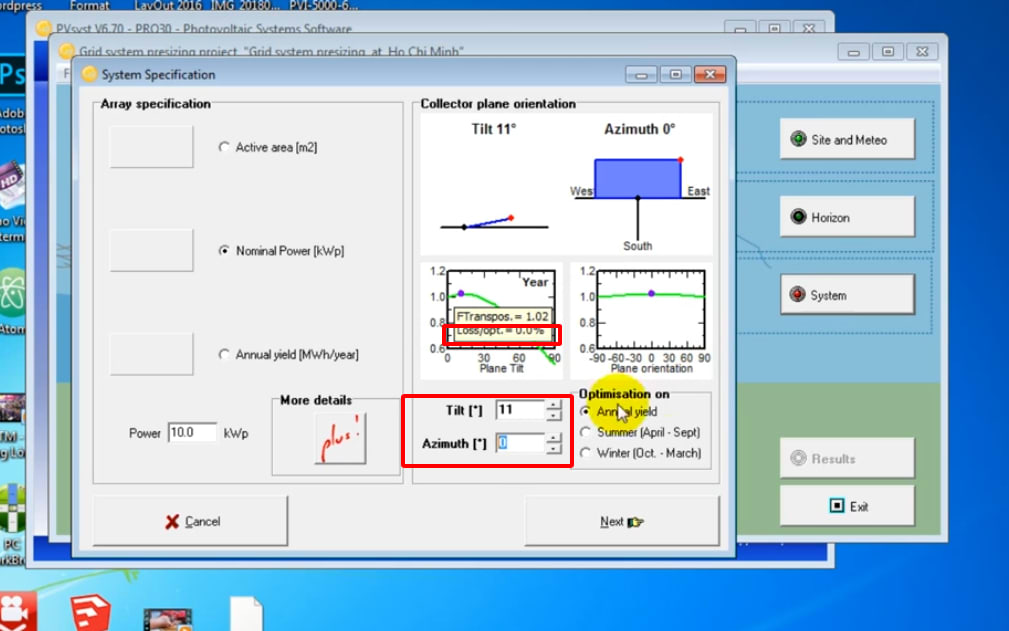1009x631 pixels.
Task: Click the 'Plane orientation' axis label
Action: tap(651, 369)
